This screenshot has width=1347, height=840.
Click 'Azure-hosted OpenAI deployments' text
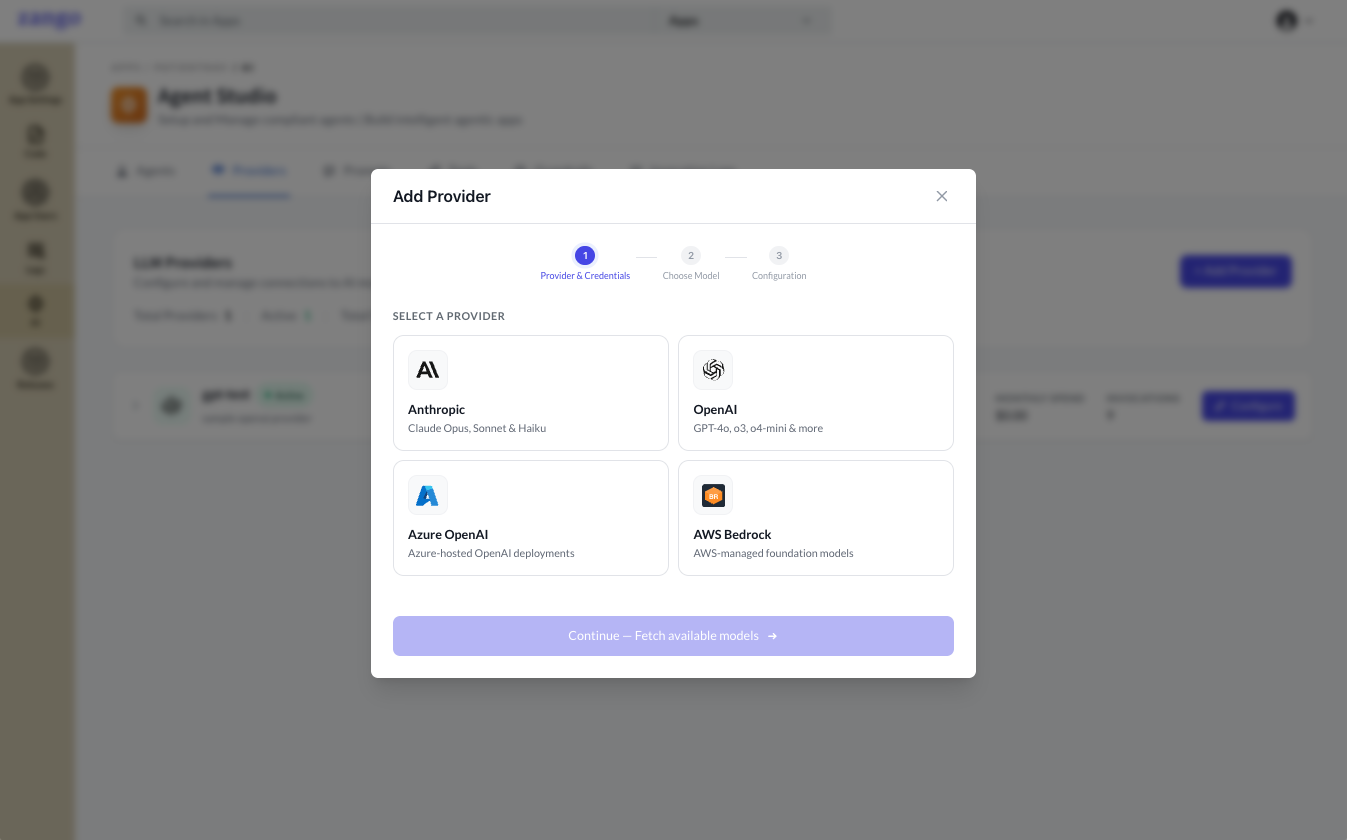pyautogui.click(x=491, y=553)
